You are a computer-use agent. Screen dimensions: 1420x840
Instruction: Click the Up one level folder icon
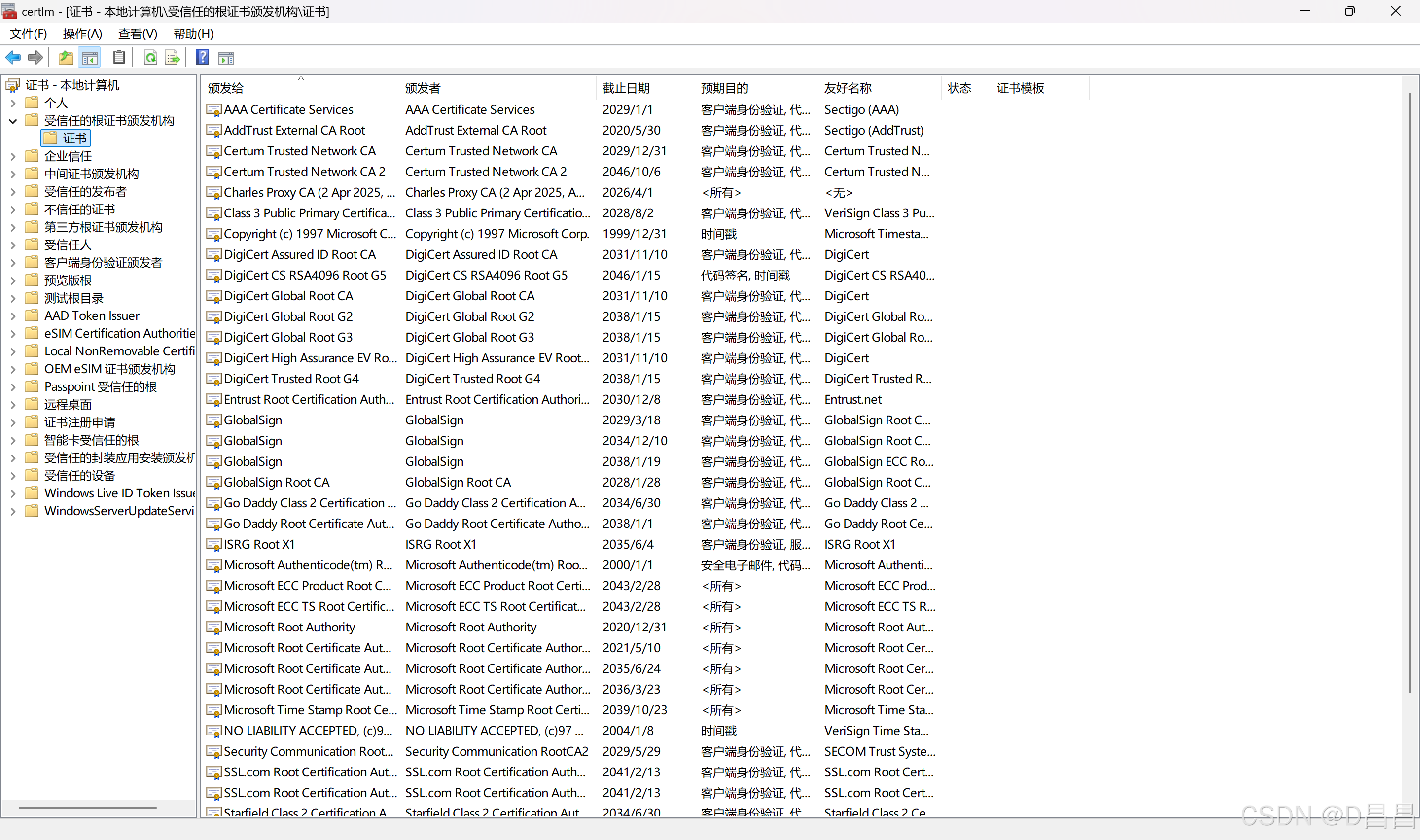[66, 58]
